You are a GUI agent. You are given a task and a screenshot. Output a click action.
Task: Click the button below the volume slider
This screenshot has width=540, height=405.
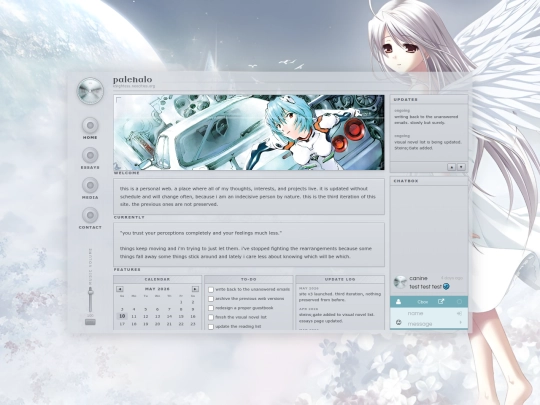pyautogui.click(x=90, y=322)
